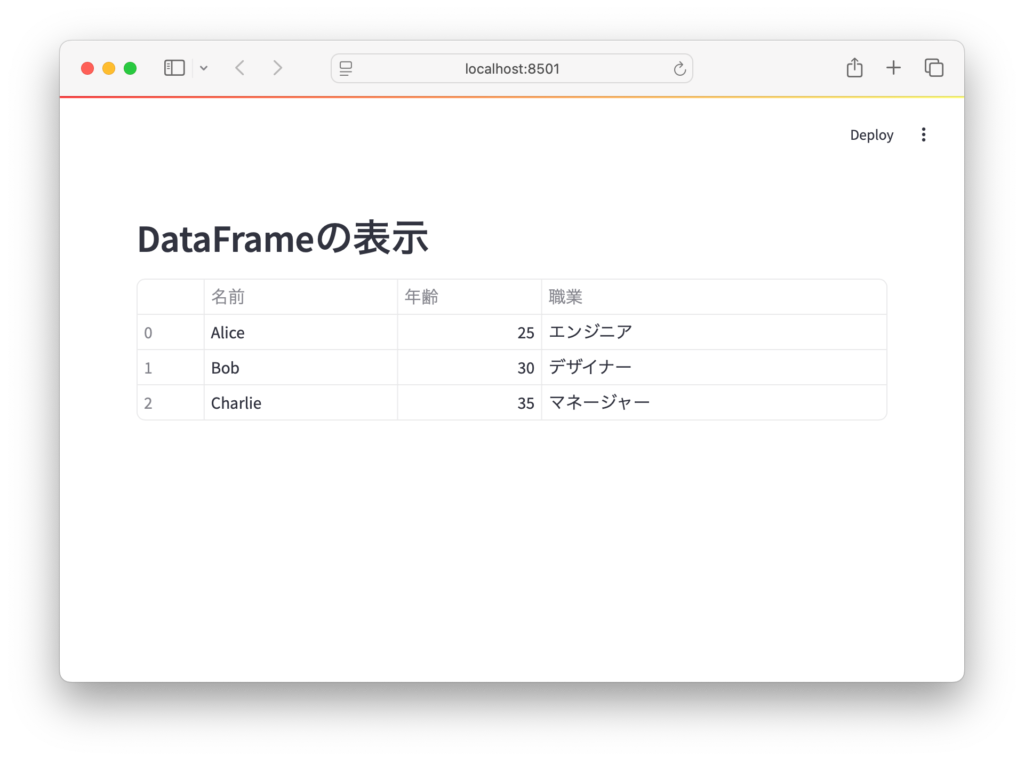Viewport: 1024px width, 761px height.
Task: Expand the sidebar dropdown chevron
Action: (204, 68)
